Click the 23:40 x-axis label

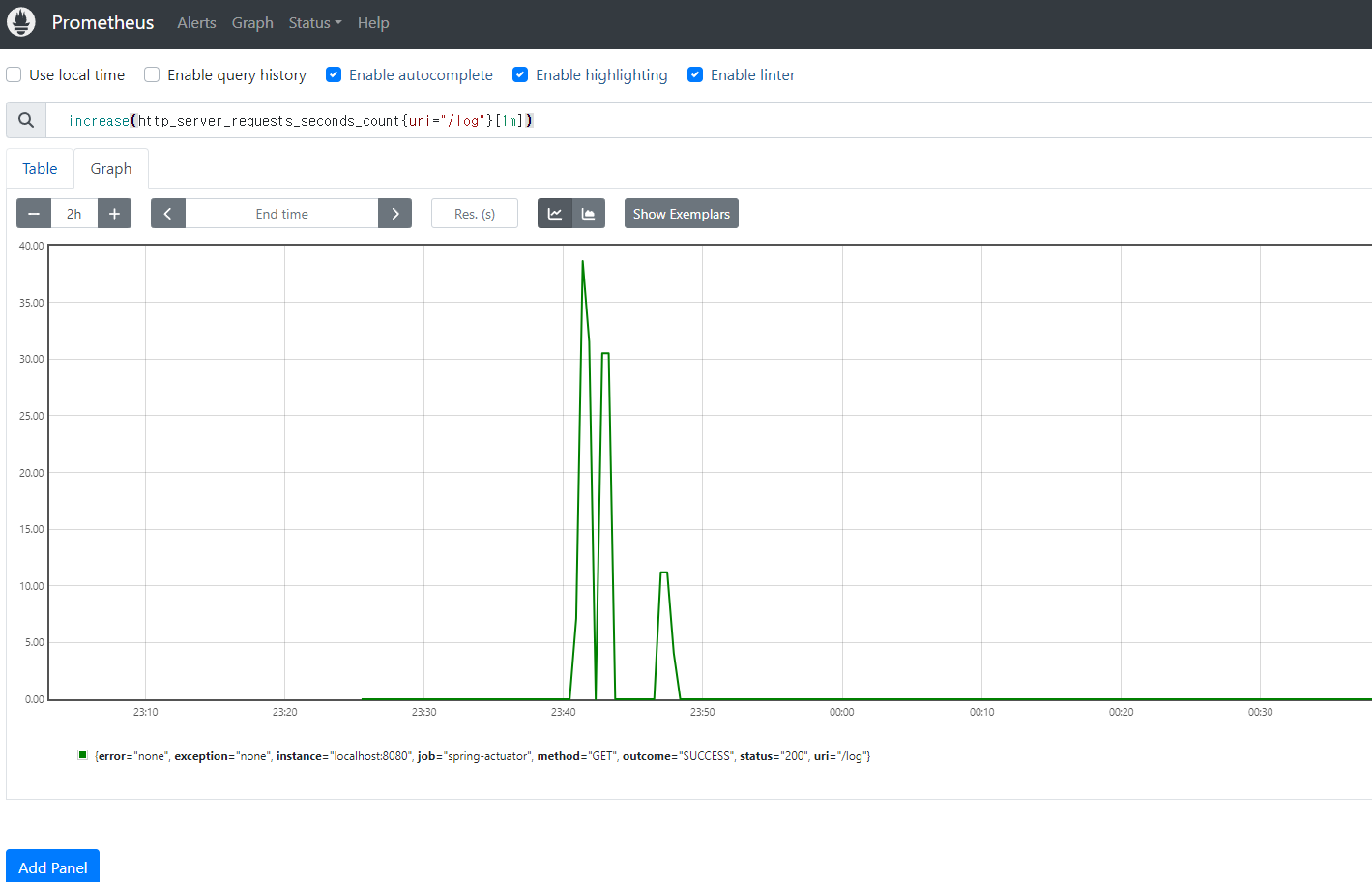click(x=564, y=712)
